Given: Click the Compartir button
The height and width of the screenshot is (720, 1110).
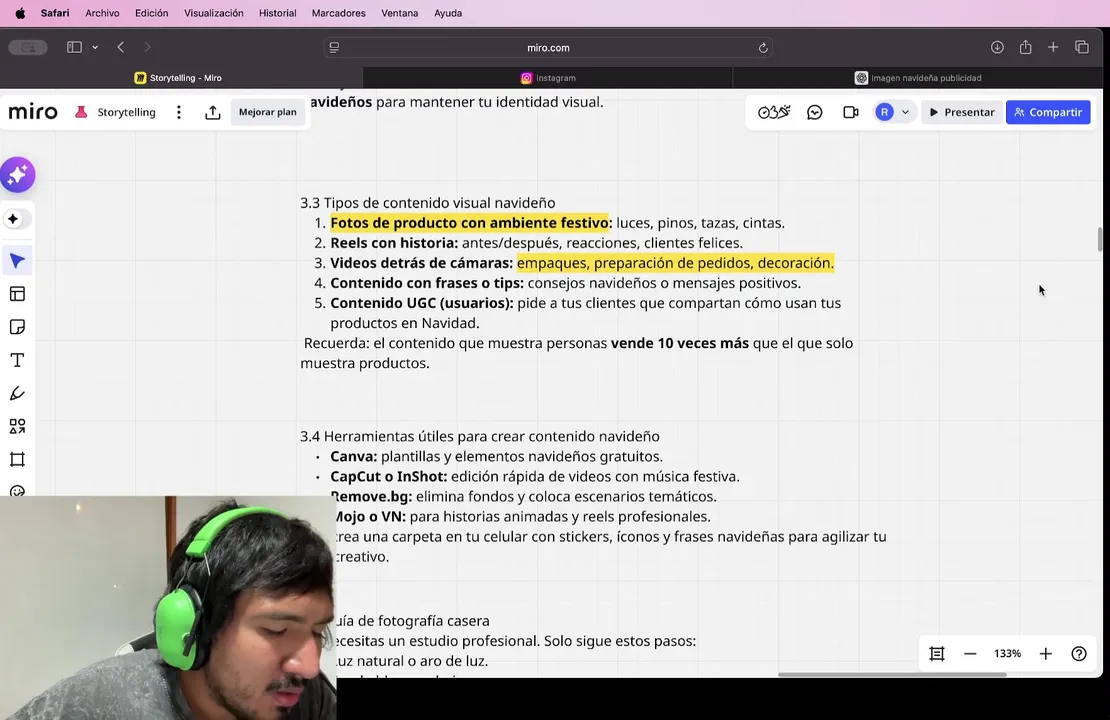Looking at the screenshot, I should click(x=1048, y=112).
